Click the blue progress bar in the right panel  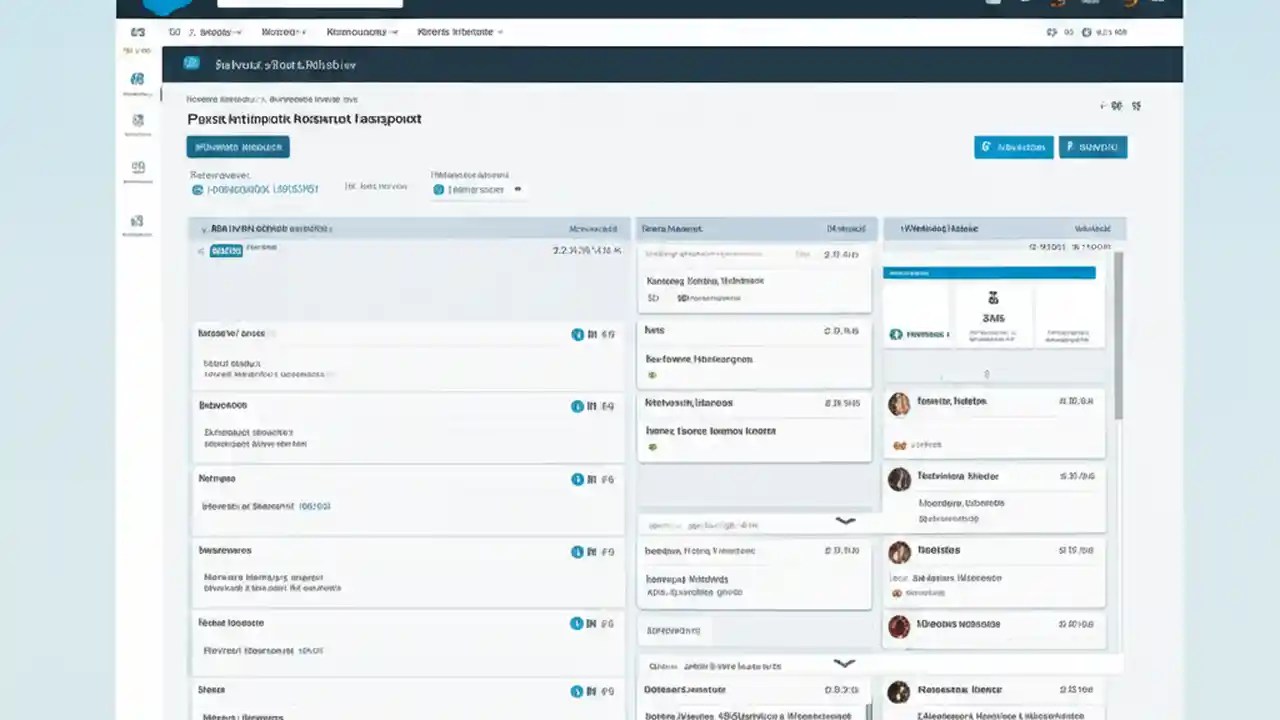tap(988, 272)
